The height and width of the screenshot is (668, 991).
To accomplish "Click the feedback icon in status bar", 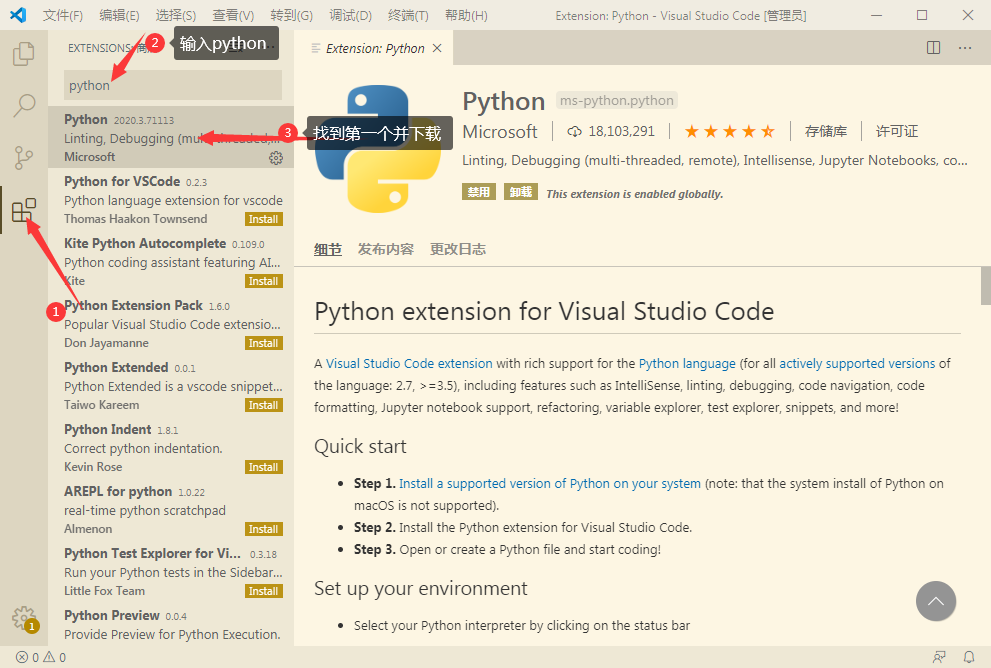I will [939, 657].
